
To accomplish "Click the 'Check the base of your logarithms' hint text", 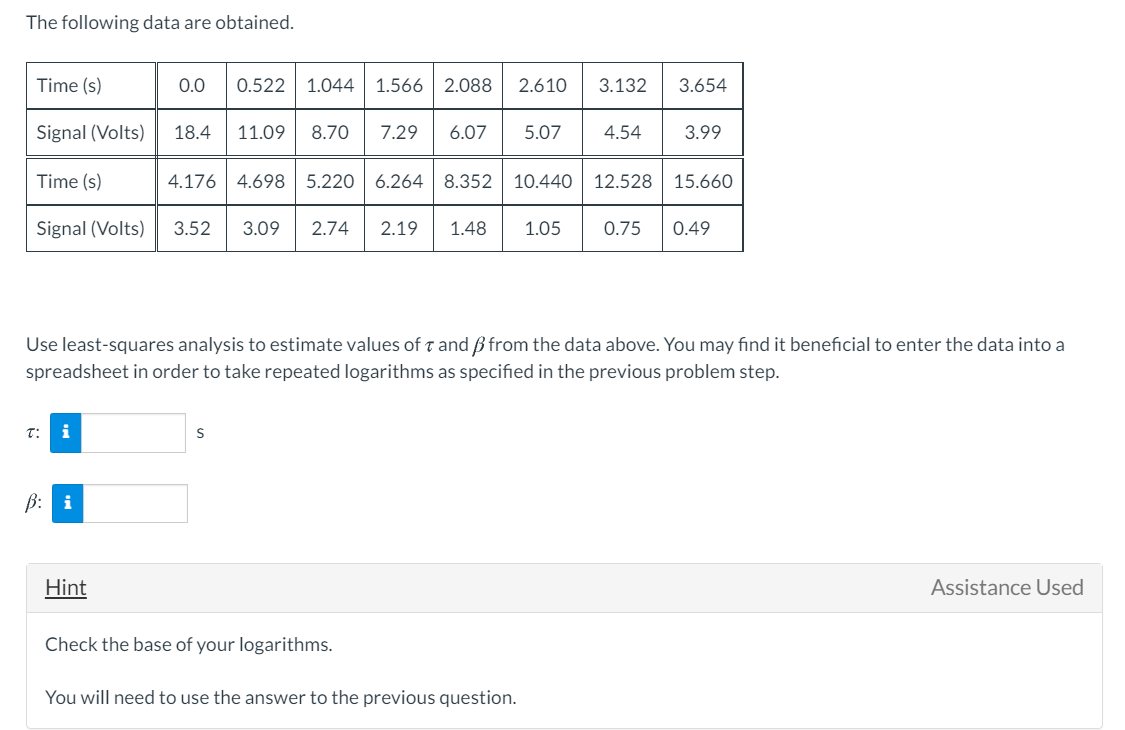I will (189, 645).
